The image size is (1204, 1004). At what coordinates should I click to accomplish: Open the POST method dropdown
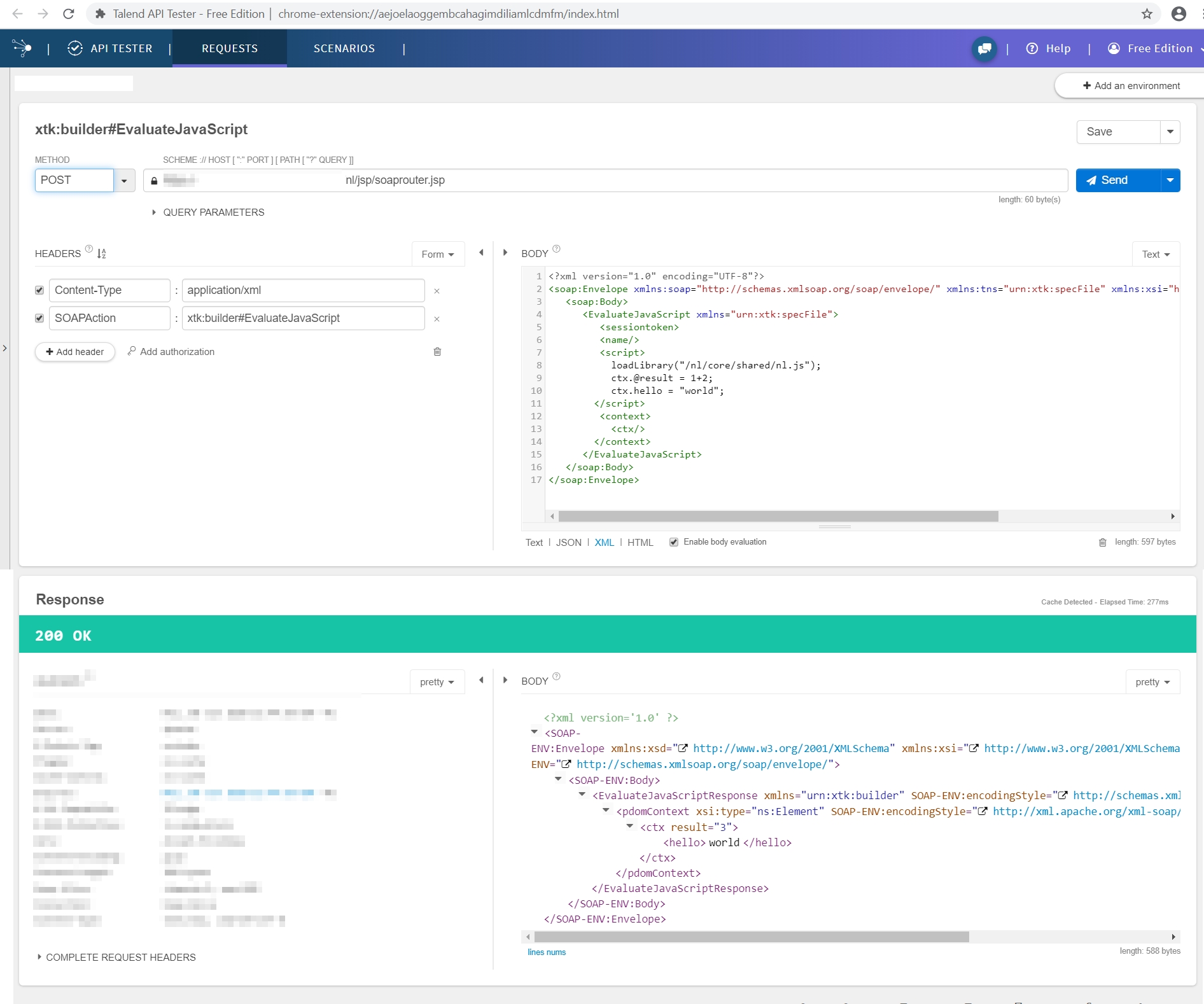tap(124, 181)
